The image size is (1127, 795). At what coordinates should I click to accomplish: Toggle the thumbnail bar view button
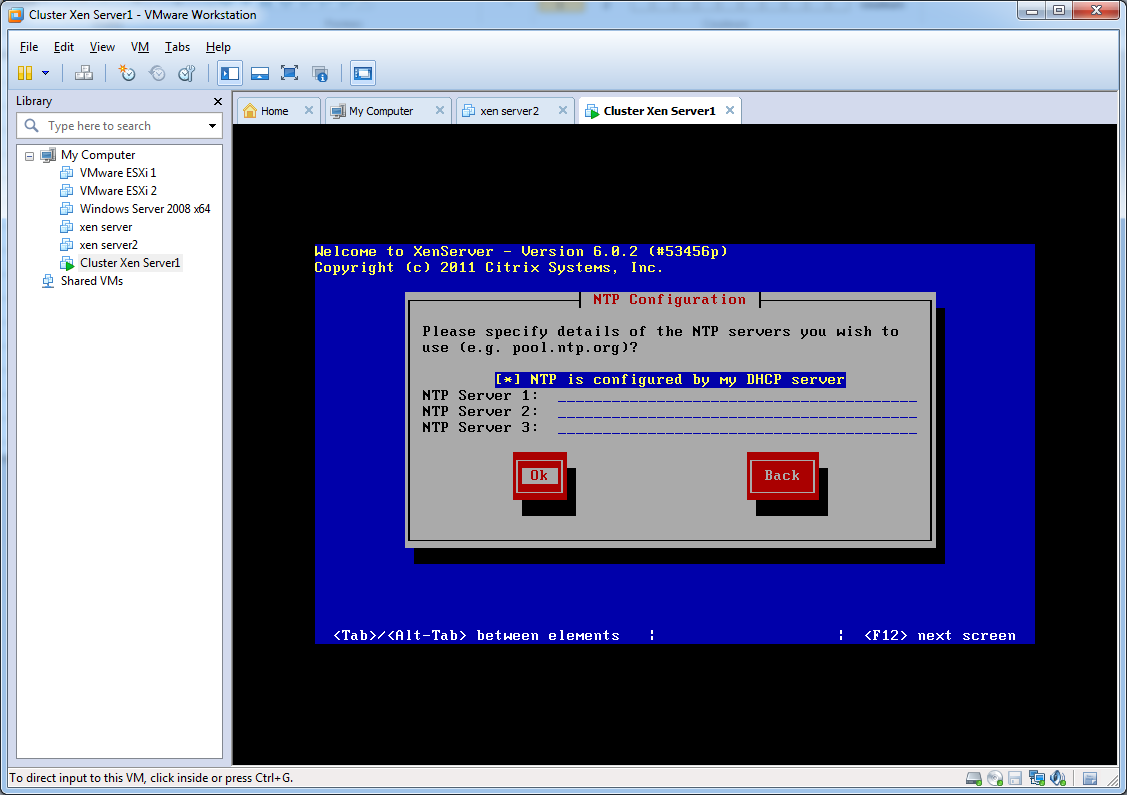coord(260,73)
